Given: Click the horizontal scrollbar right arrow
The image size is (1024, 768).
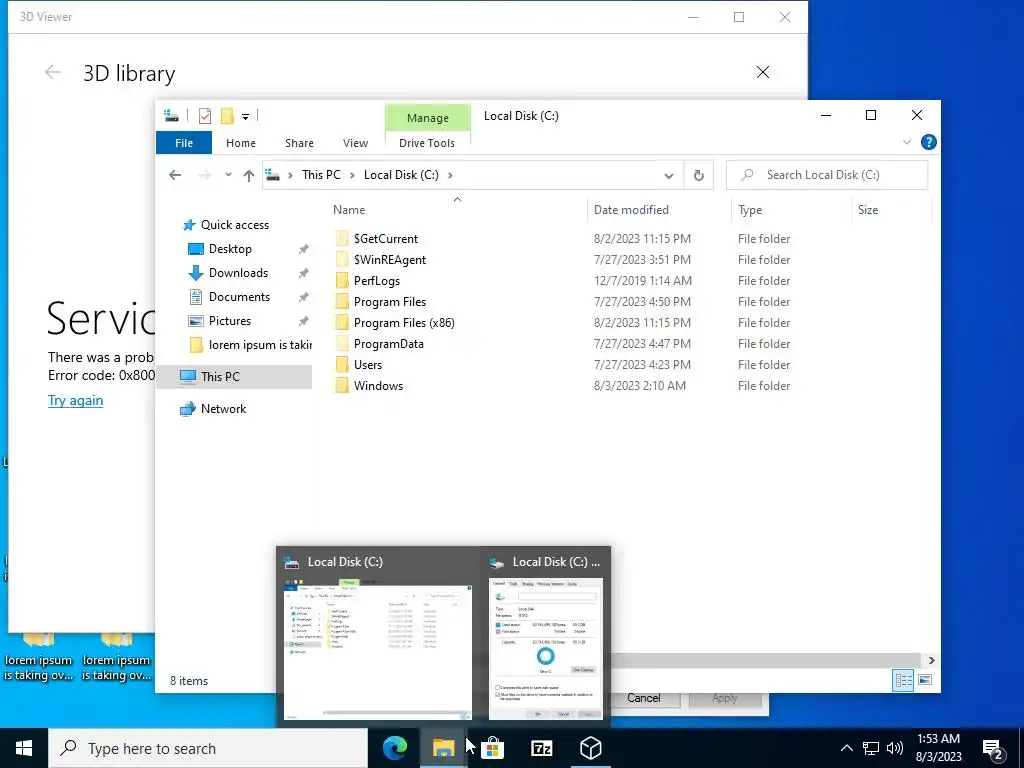Looking at the screenshot, I should click(x=931, y=660).
